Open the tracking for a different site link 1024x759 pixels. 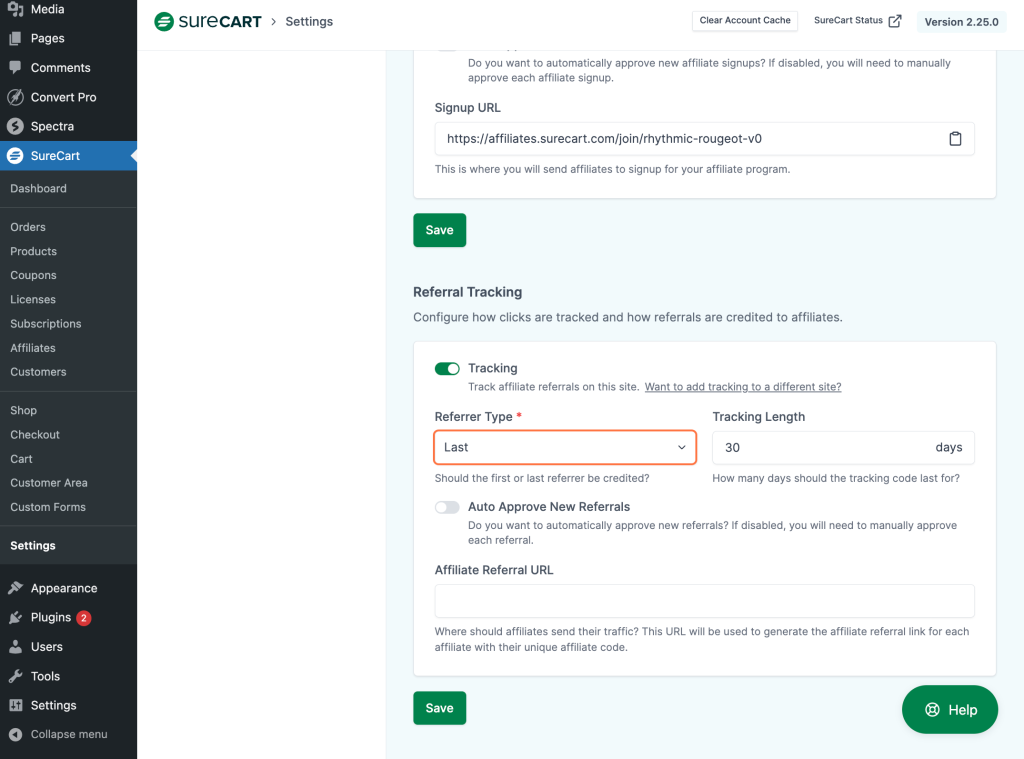point(742,386)
